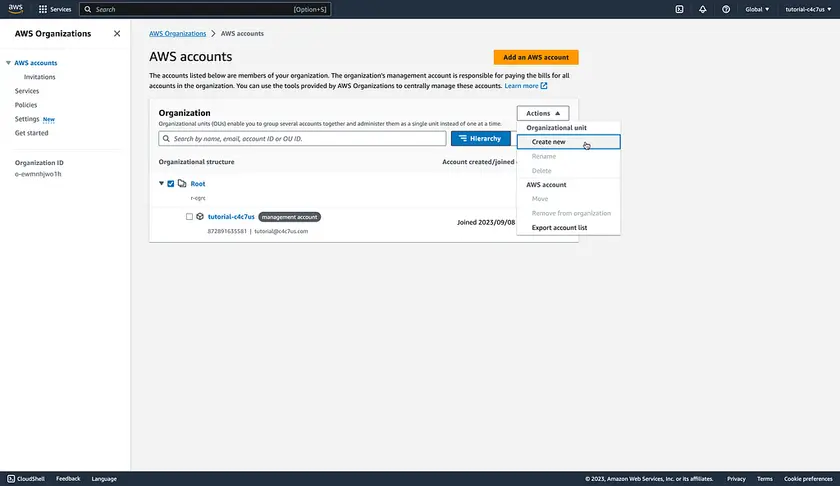The image size is (840, 486).
Task: Open Terms in the footer
Action: pos(764,478)
